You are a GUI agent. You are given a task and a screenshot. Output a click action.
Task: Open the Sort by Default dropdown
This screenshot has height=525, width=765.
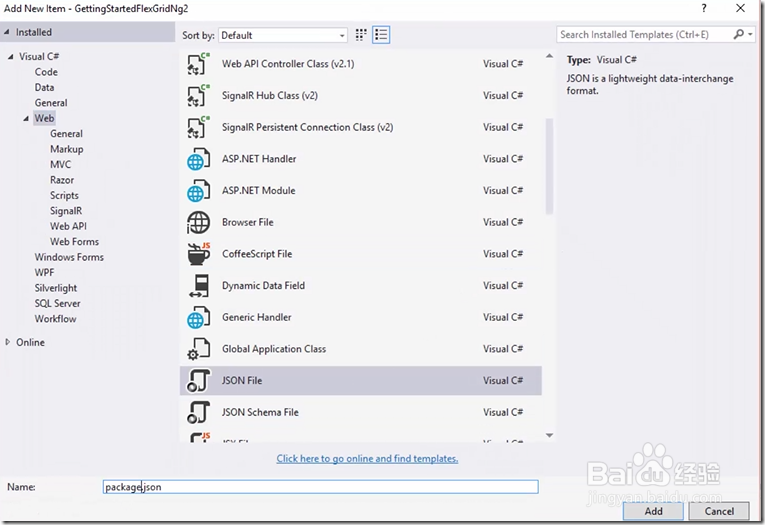[x=283, y=35]
